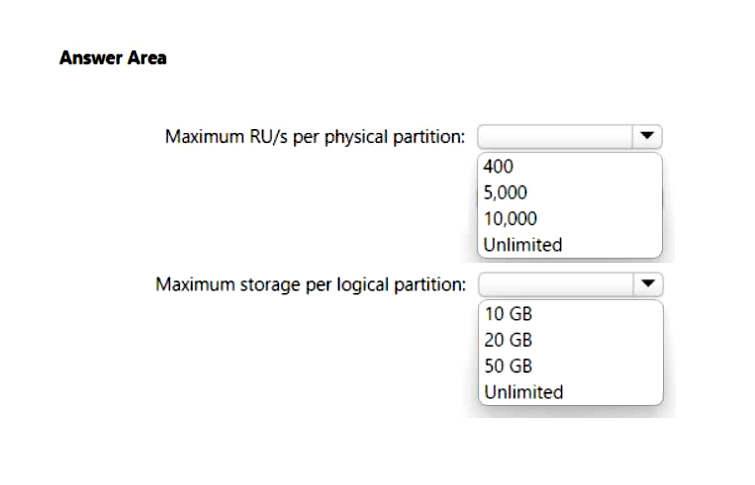Pick 50 GB as maximum storage
Screen dimensions: 755x485
pos(508,365)
